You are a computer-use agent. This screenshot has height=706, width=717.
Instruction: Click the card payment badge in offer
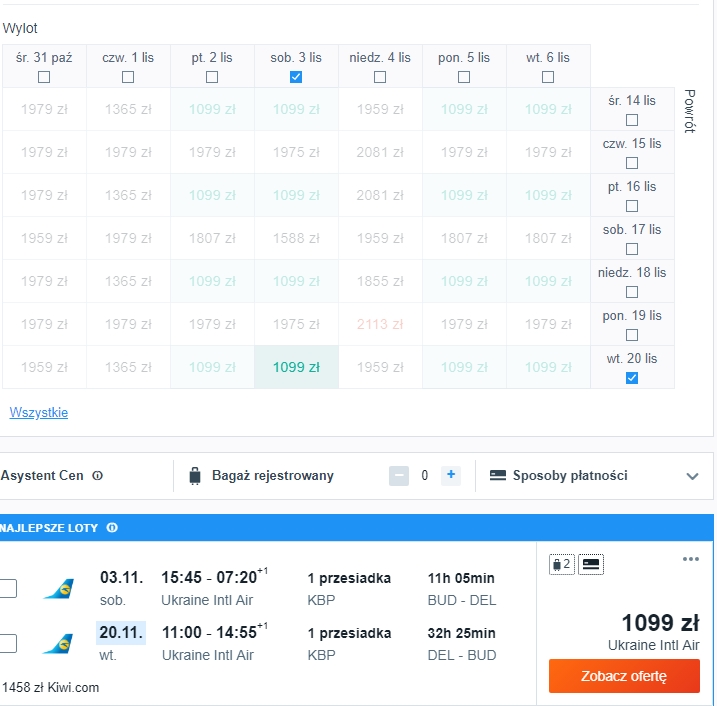[591, 564]
